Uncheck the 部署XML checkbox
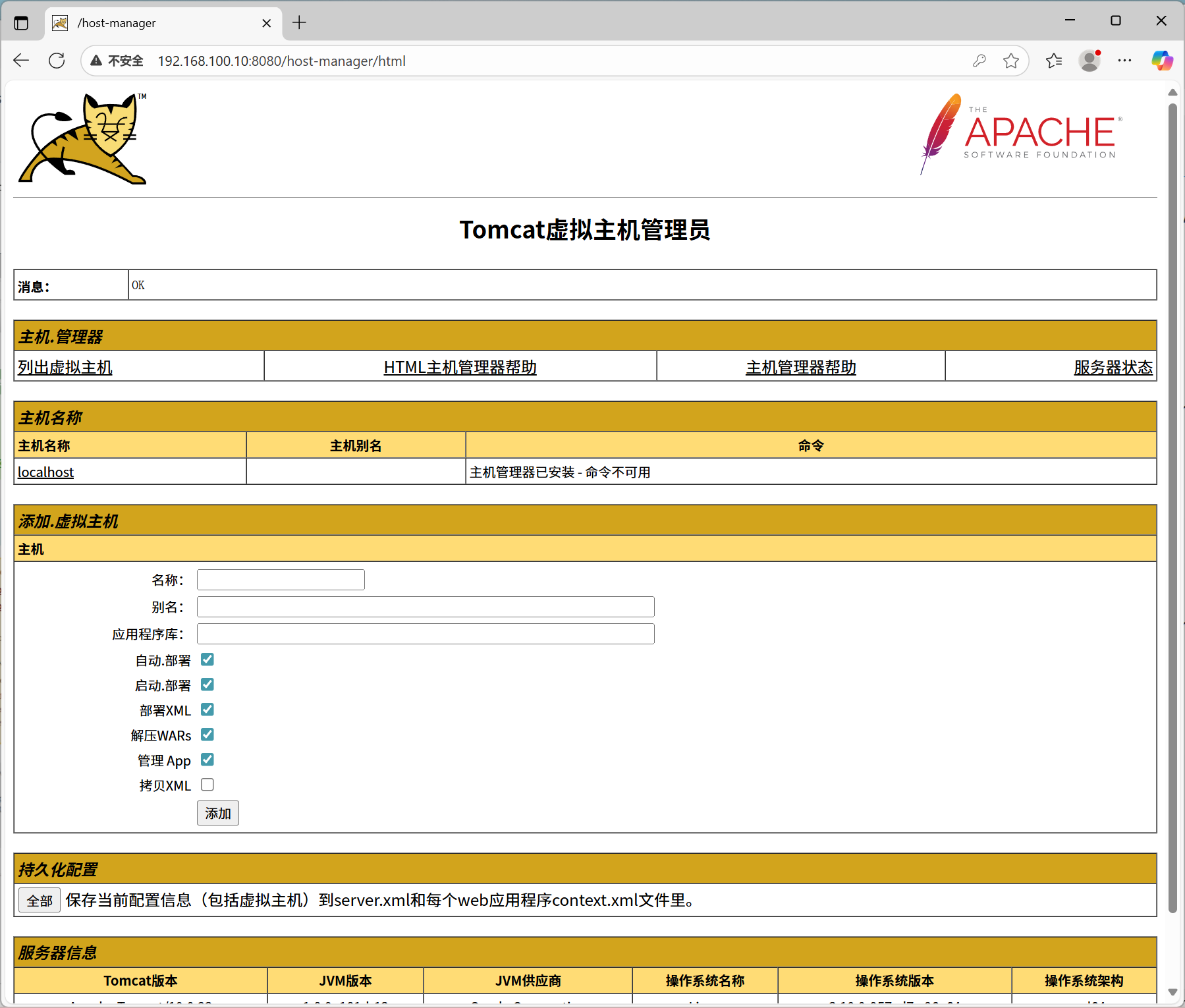The width and height of the screenshot is (1185, 1008). [x=207, y=710]
